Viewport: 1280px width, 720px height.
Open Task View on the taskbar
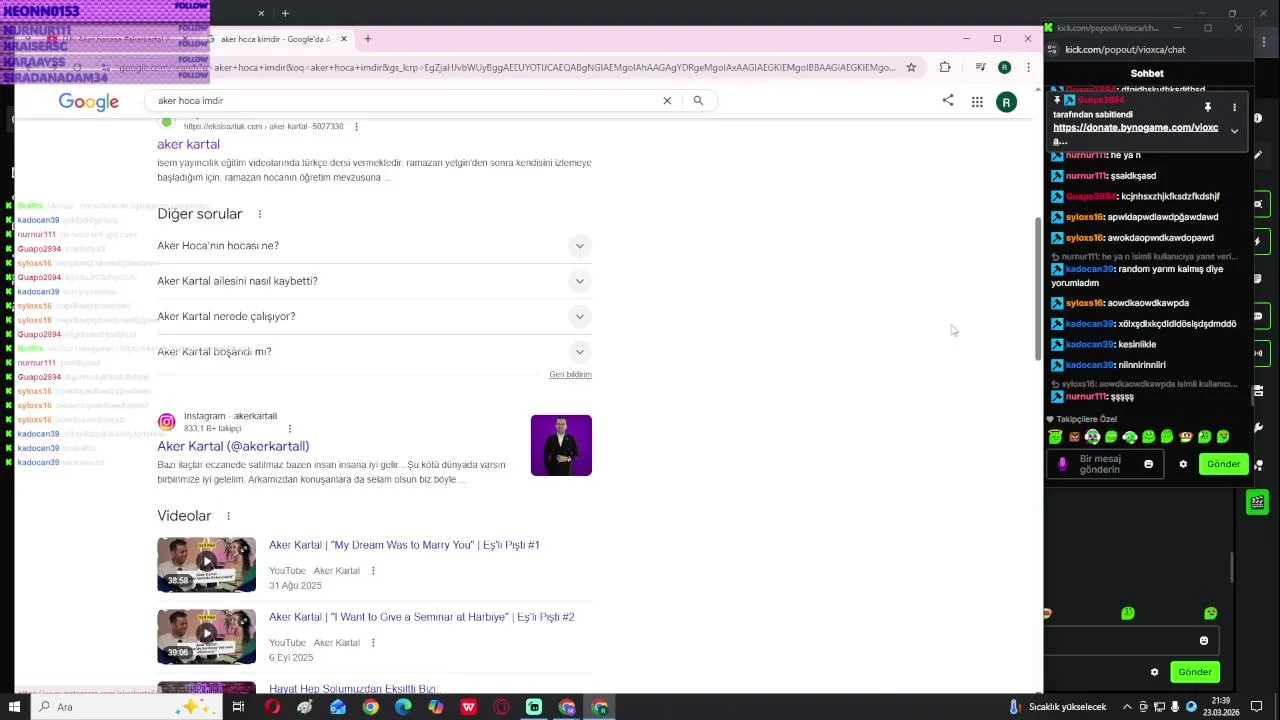click(238, 707)
